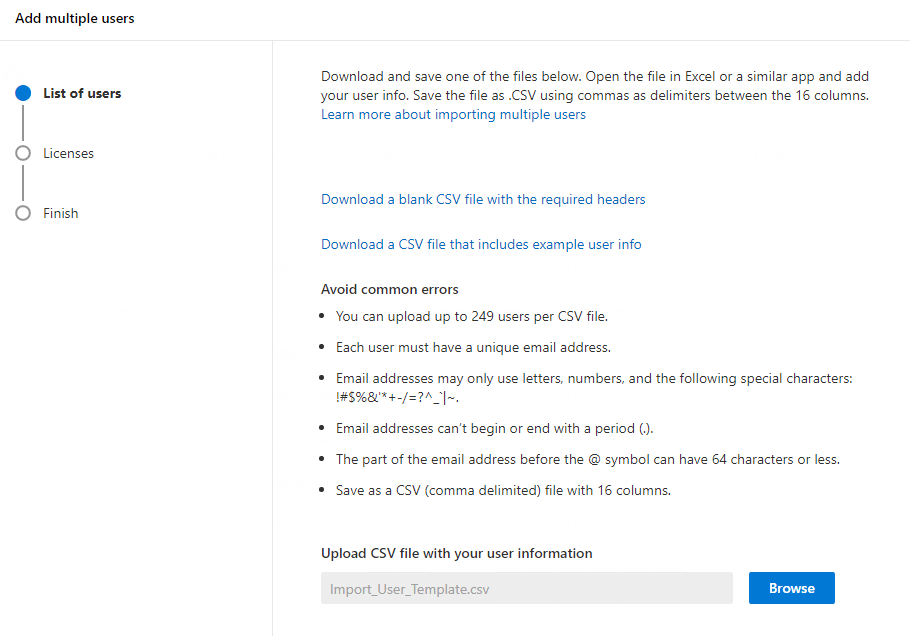Screen dimensions: 910x636
Task: Click the unique email address bullet text
Action: (x=473, y=347)
